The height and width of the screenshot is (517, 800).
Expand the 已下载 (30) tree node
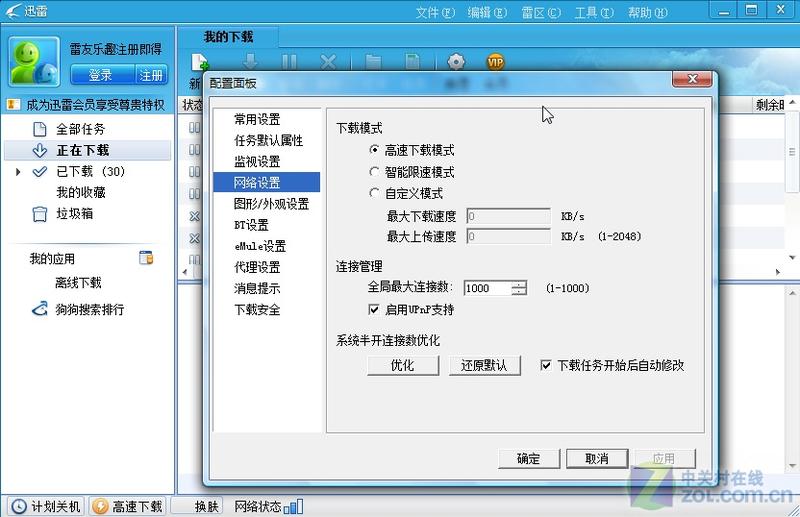(18, 172)
